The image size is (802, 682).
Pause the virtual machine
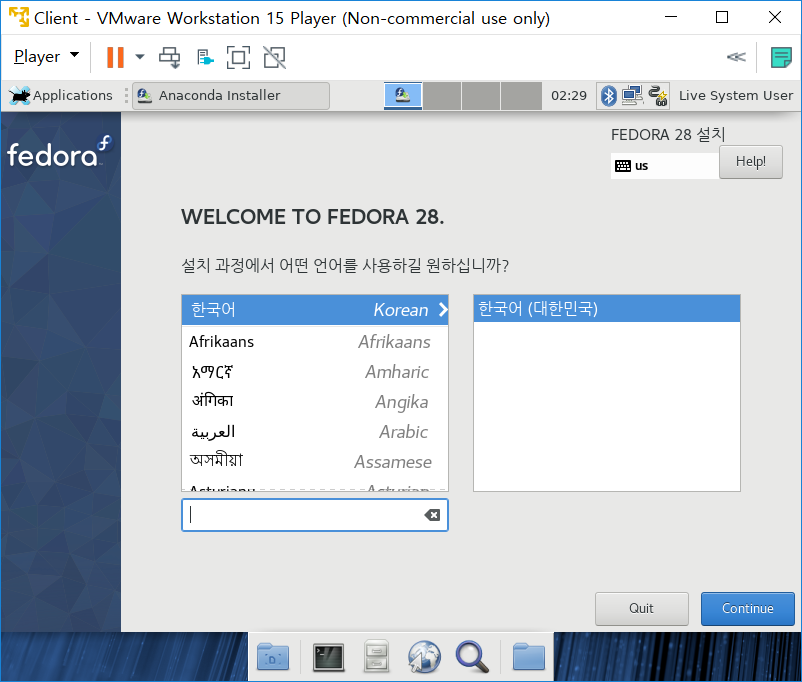(x=115, y=57)
